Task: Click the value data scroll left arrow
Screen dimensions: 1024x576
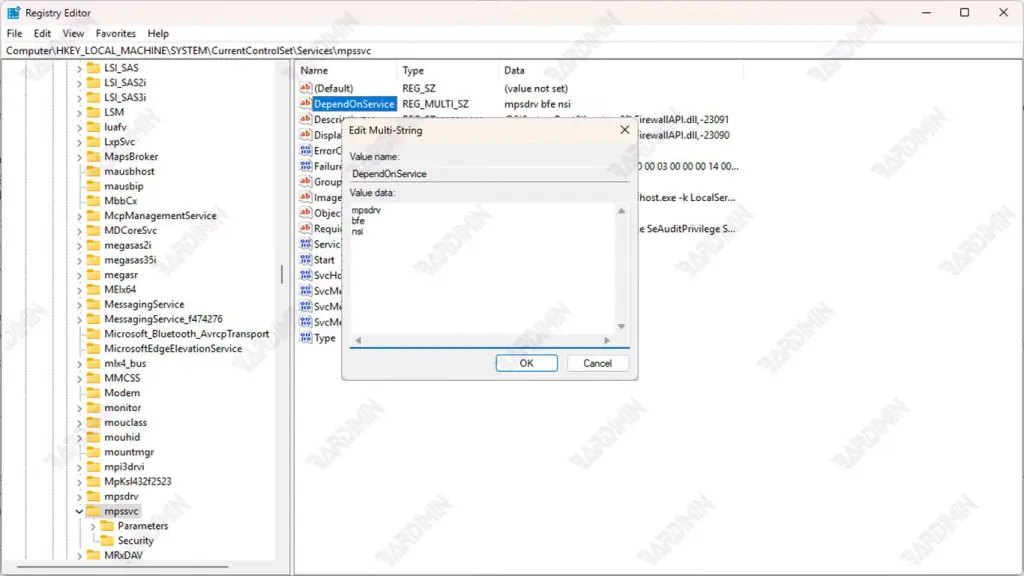Action: [x=358, y=340]
